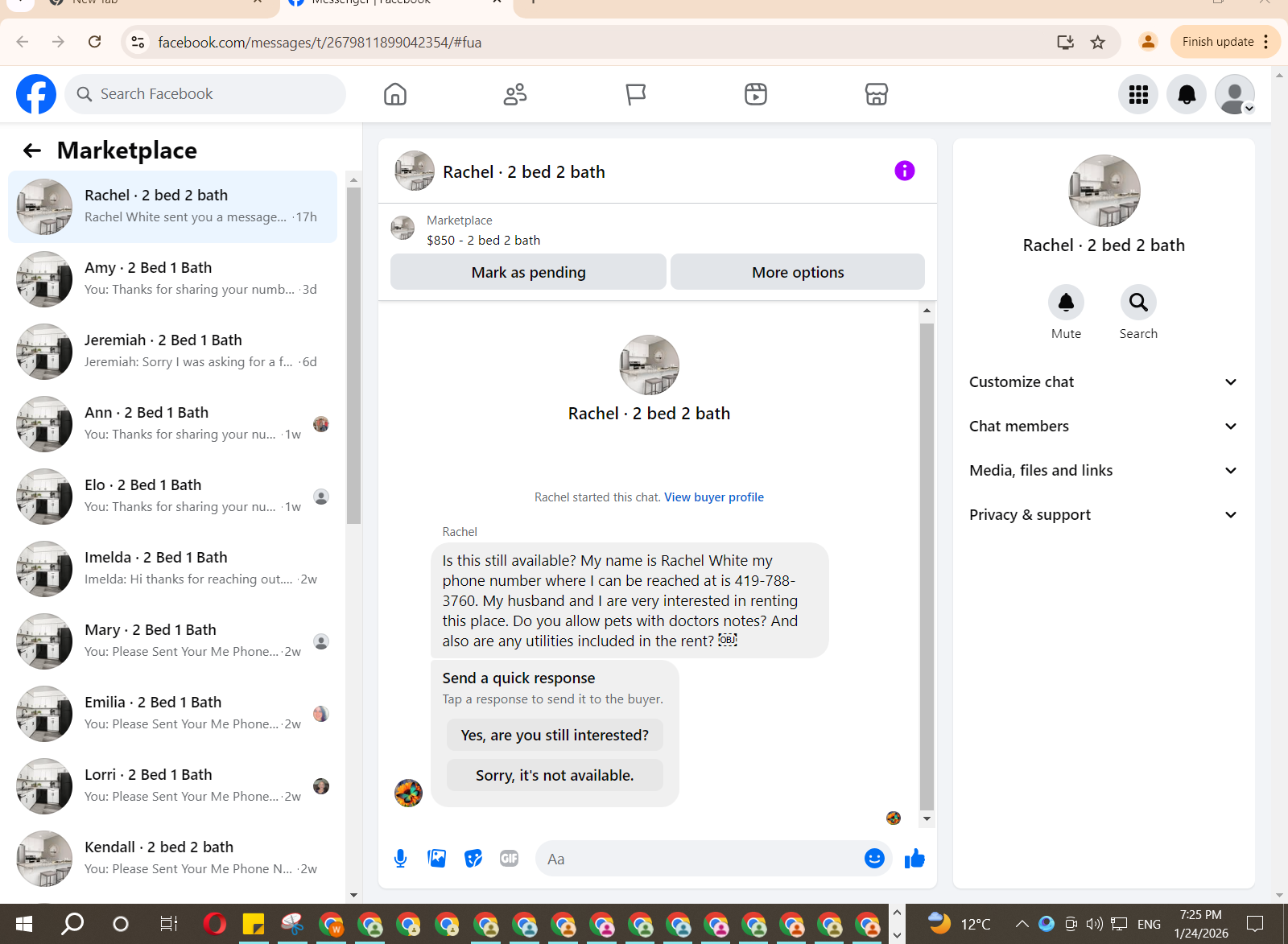Open view site information icon
This screenshot has height=944, width=1288.
[x=138, y=42]
